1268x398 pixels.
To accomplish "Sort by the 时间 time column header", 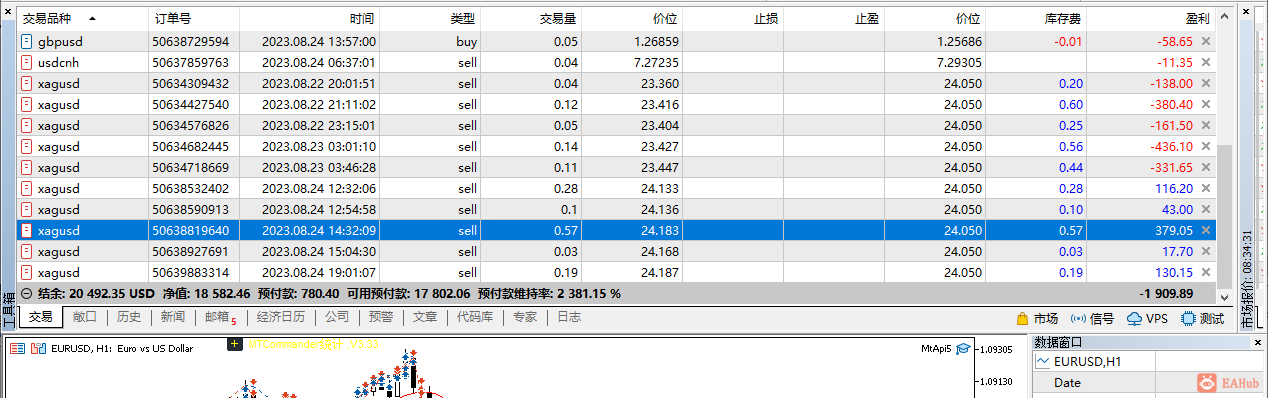I will pyautogui.click(x=310, y=18).
